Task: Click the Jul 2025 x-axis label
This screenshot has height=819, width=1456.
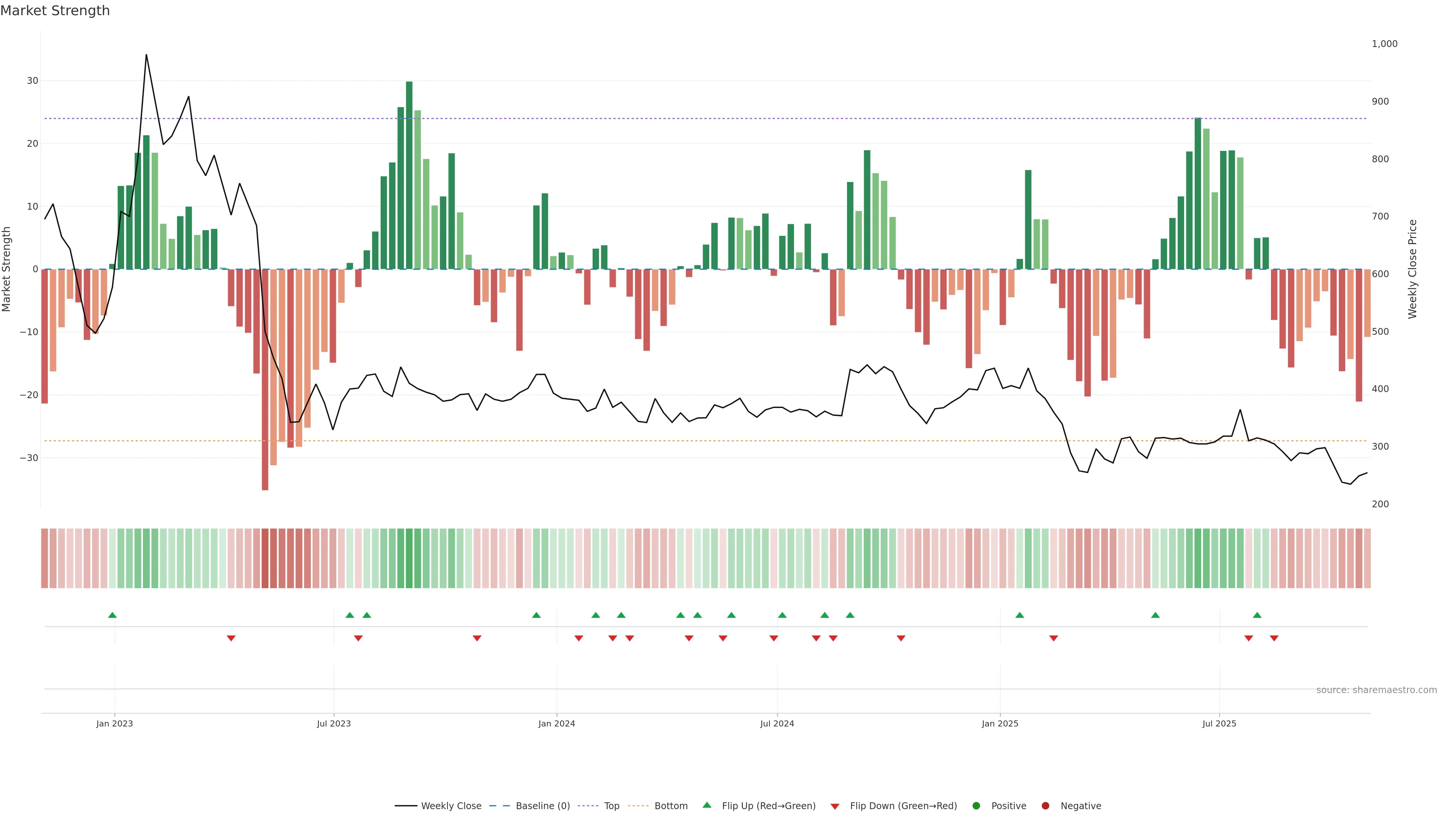Action: pyautogui.click(x=1219, y=723)
